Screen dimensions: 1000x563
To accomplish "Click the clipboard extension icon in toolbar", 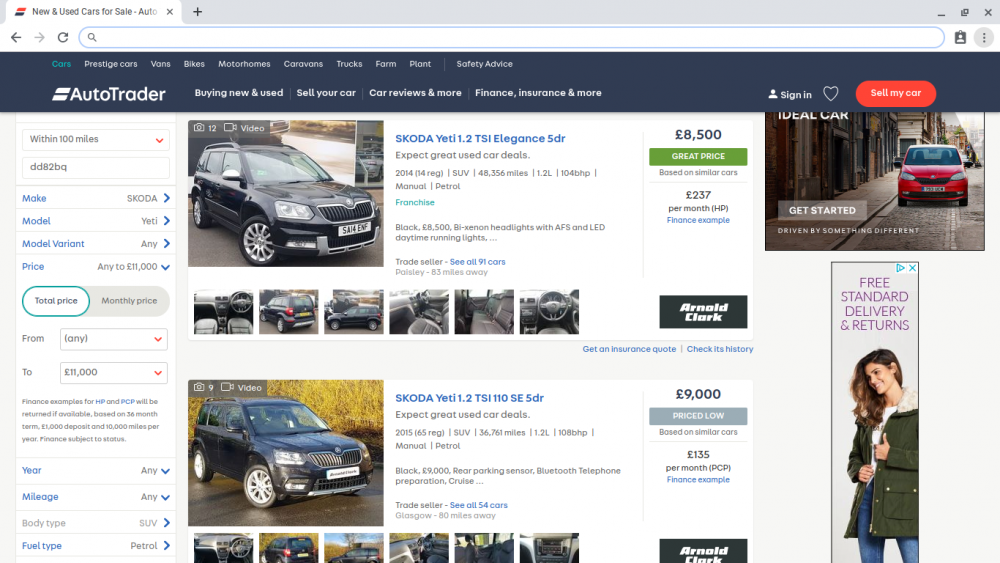I will tap(960, 38).
